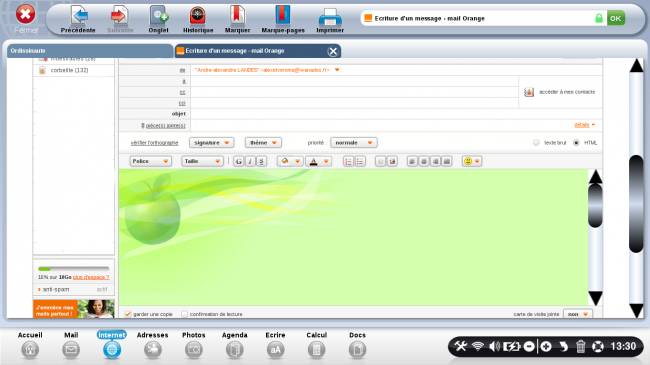Image resolution: width=650 pixels, height=365 pixels.
Task: Open the priorité normale dropdown
Action: 354,143
